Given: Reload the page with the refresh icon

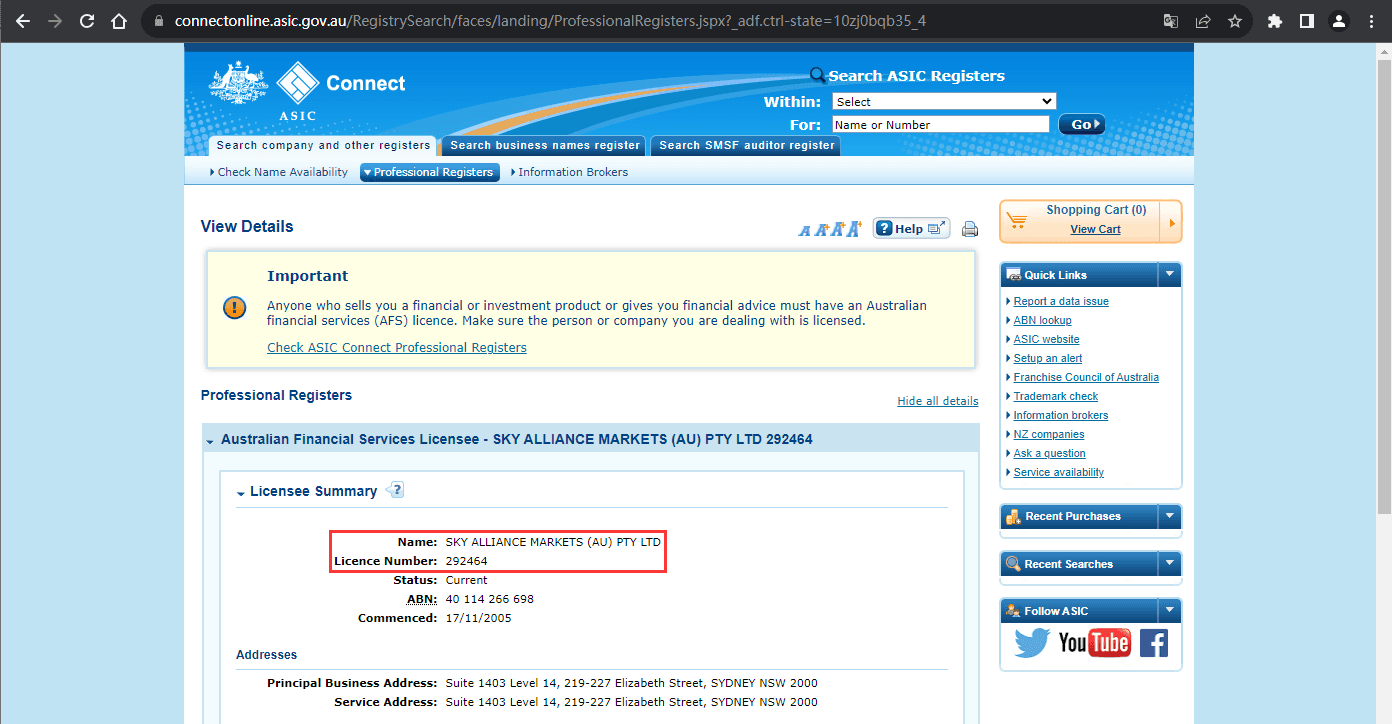Looking at the screenshot, I should pos(87,21).
